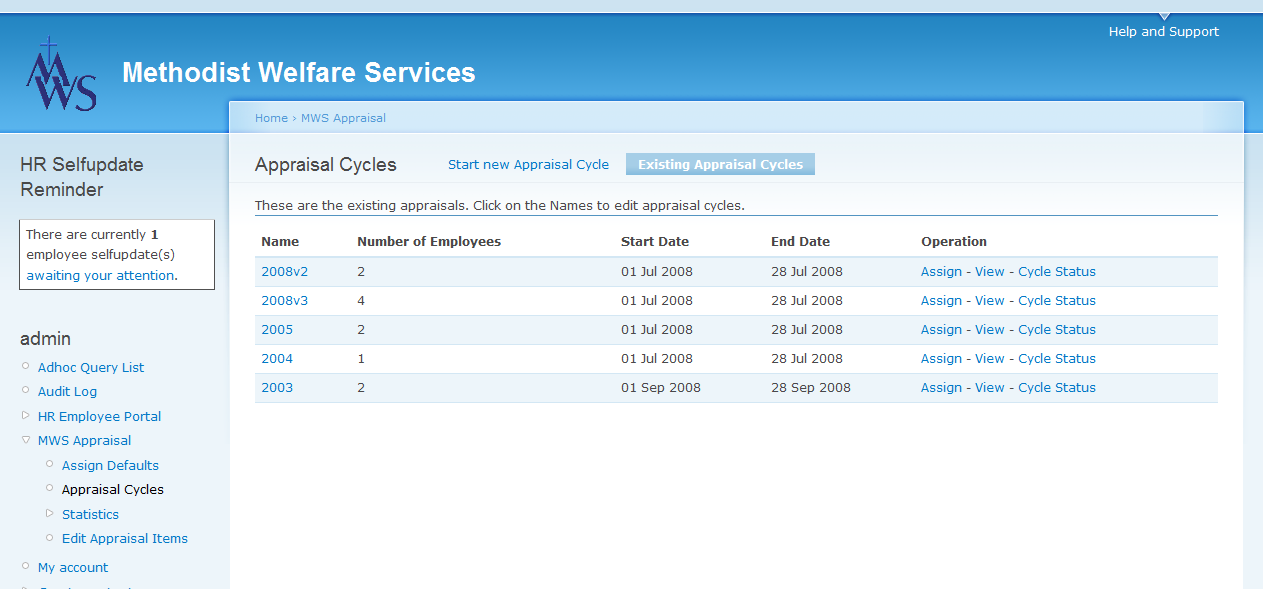Click Assign for cycle 2008v3
This screenshot has height=589, width=1263.
point(941,300)
